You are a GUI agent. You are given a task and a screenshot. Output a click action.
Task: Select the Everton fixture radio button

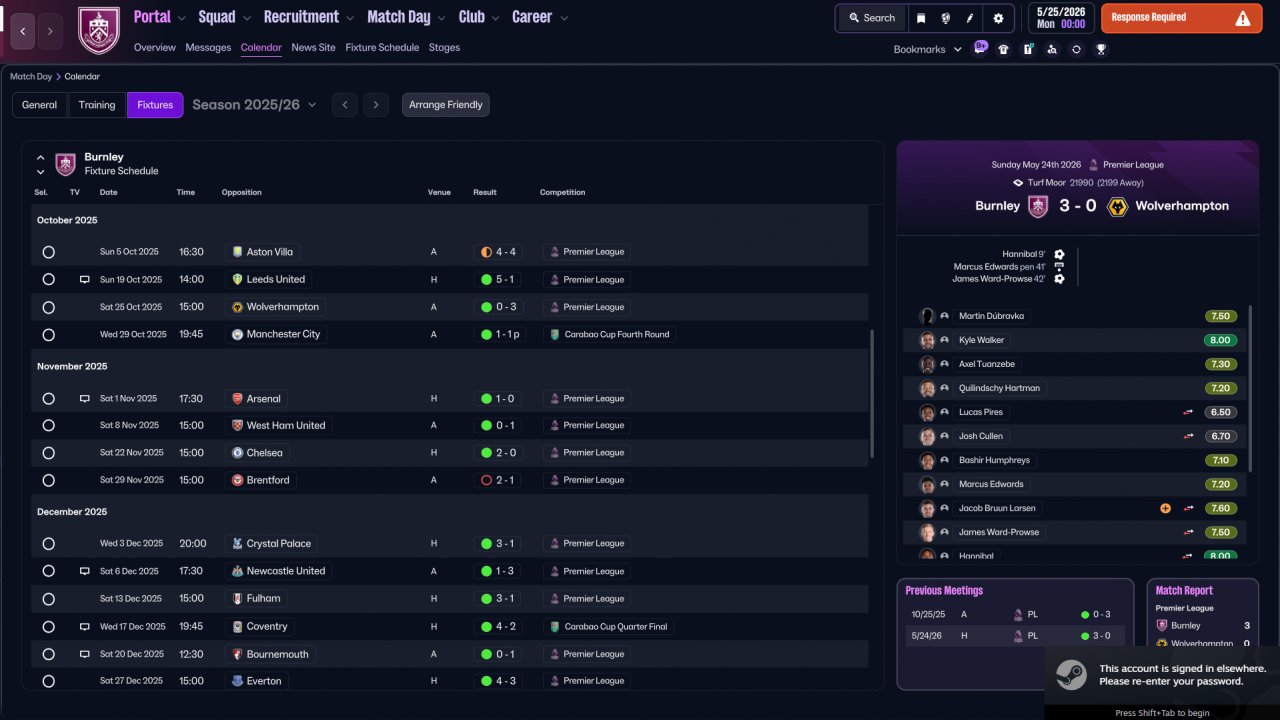(x=48, y=682)
